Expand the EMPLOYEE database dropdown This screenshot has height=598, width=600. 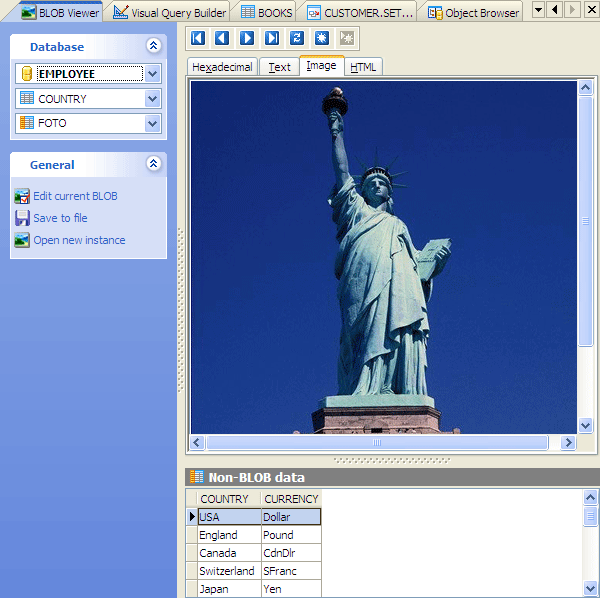pos(153,74)
